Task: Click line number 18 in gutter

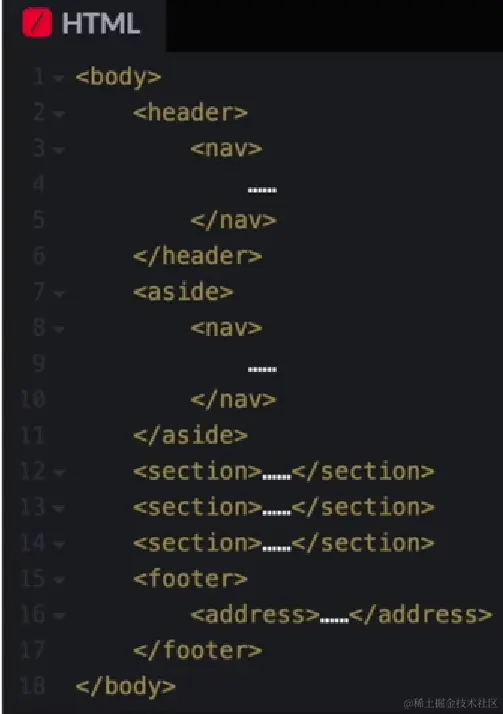Action: click(x=33, y=685)
